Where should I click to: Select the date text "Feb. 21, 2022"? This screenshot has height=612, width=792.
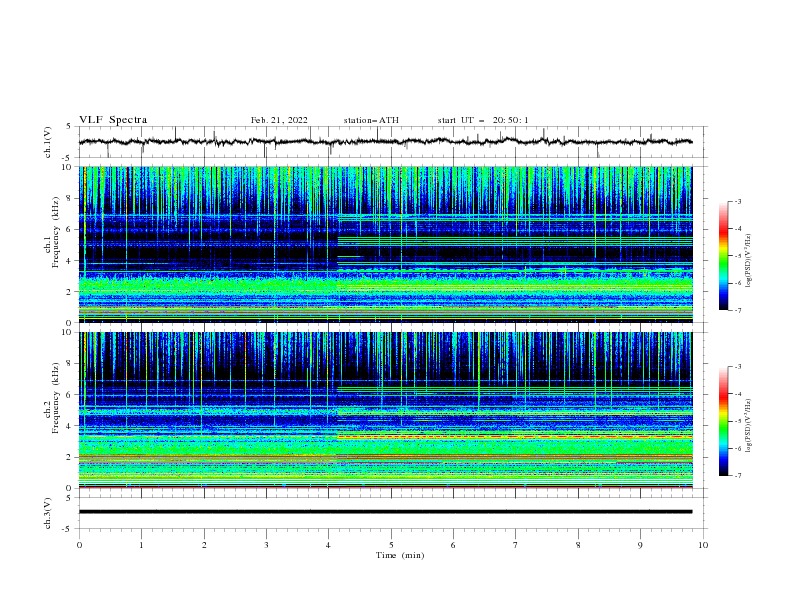click(279, 120)
